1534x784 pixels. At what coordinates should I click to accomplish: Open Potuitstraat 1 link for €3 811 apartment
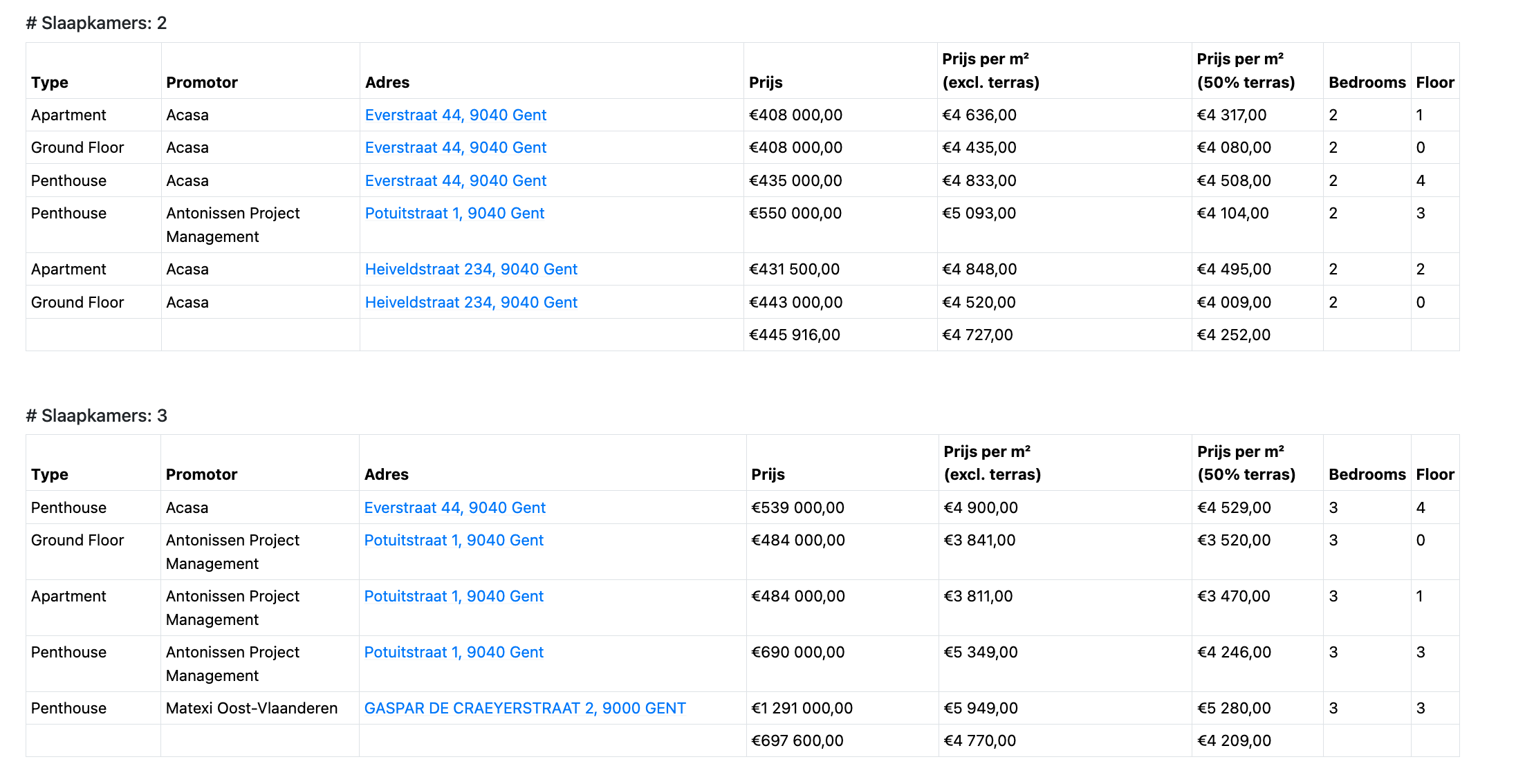click(x=454, y=596)
